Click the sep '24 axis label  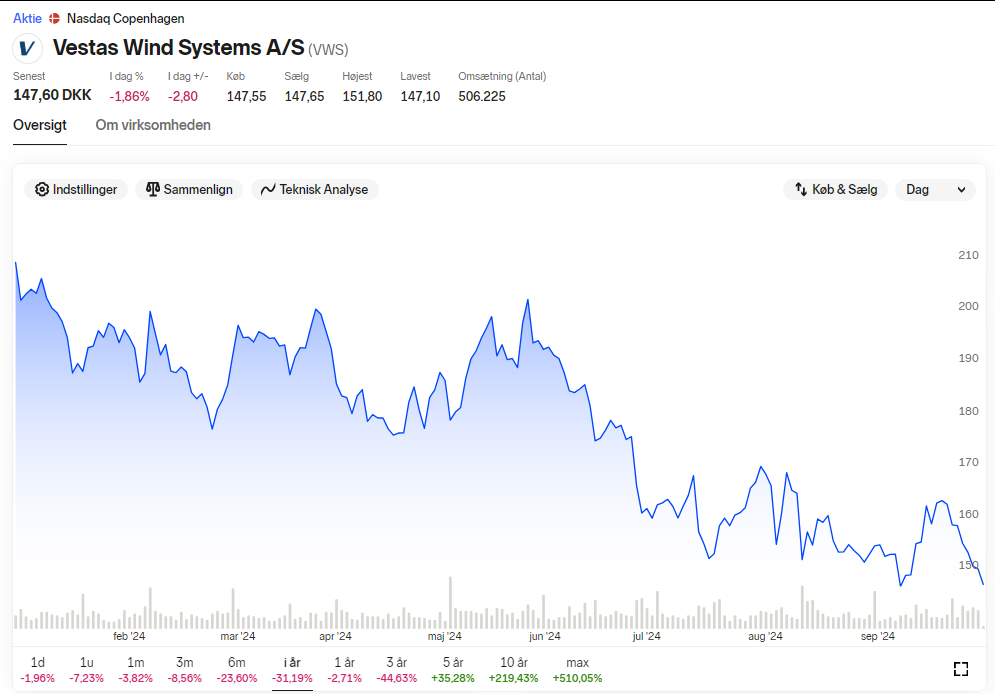tap(878, 636)
